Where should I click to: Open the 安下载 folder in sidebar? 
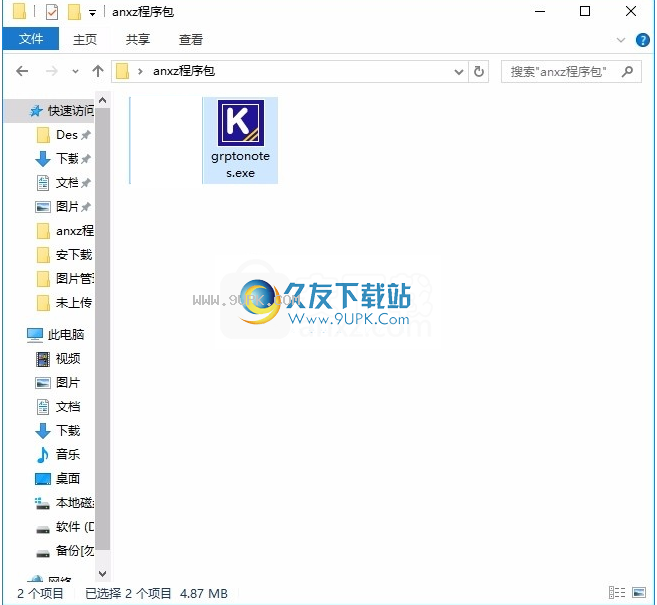[64, 255]
